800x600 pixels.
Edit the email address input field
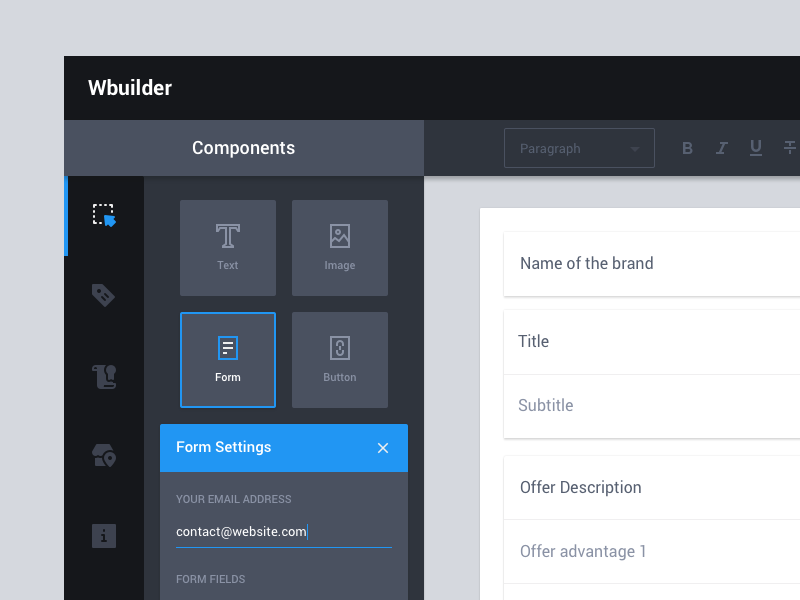pos(283,531)
